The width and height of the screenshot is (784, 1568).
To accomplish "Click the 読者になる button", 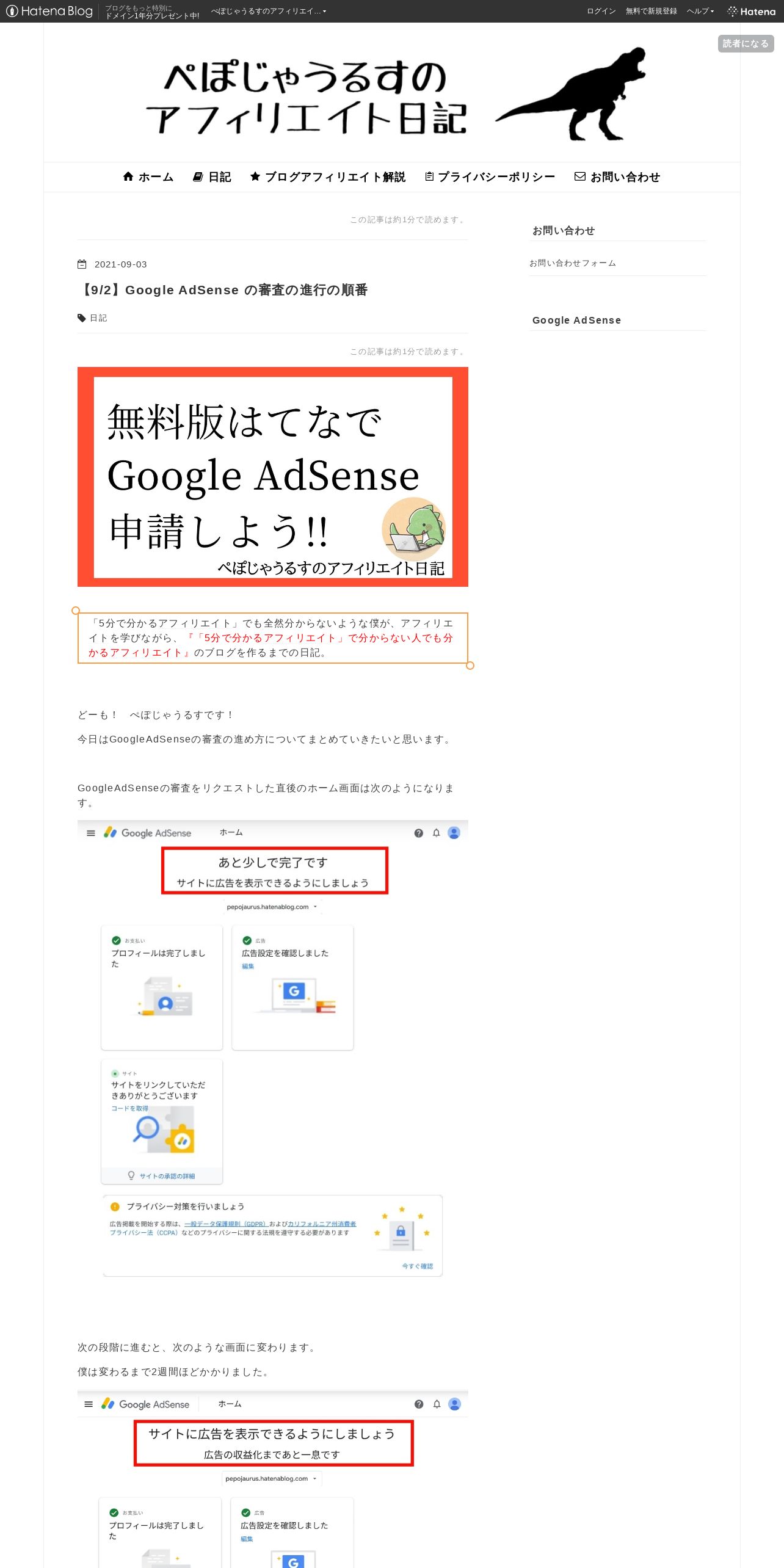I will [x=746, y=43].
